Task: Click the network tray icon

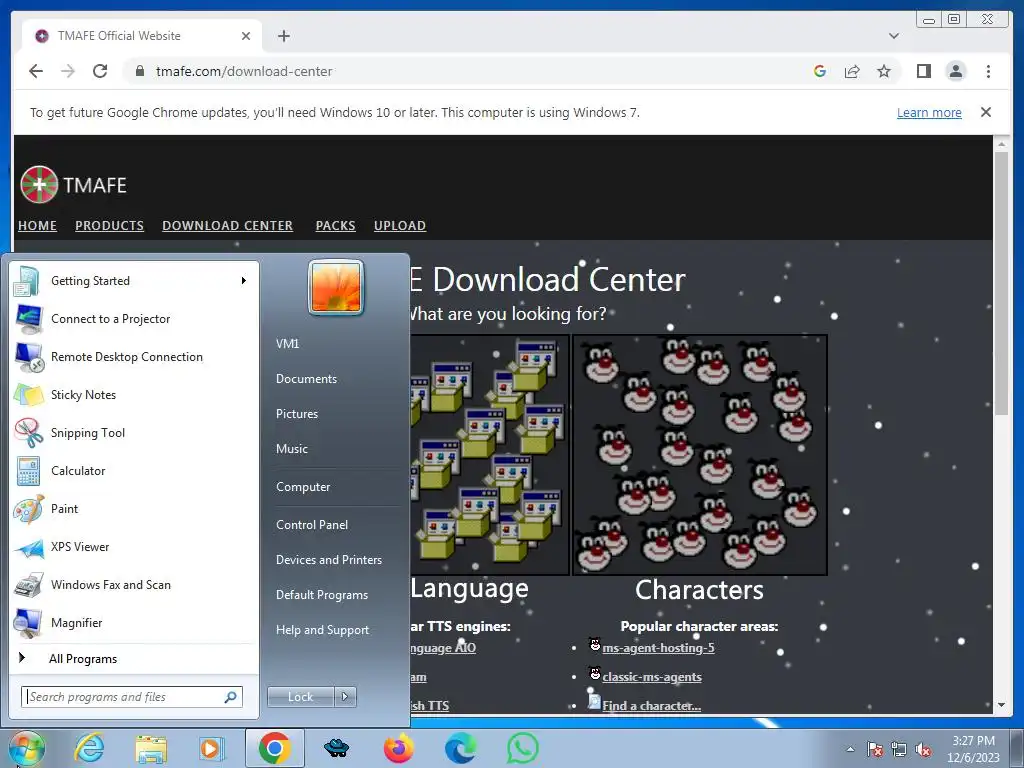Action: [x=899, y=750]
